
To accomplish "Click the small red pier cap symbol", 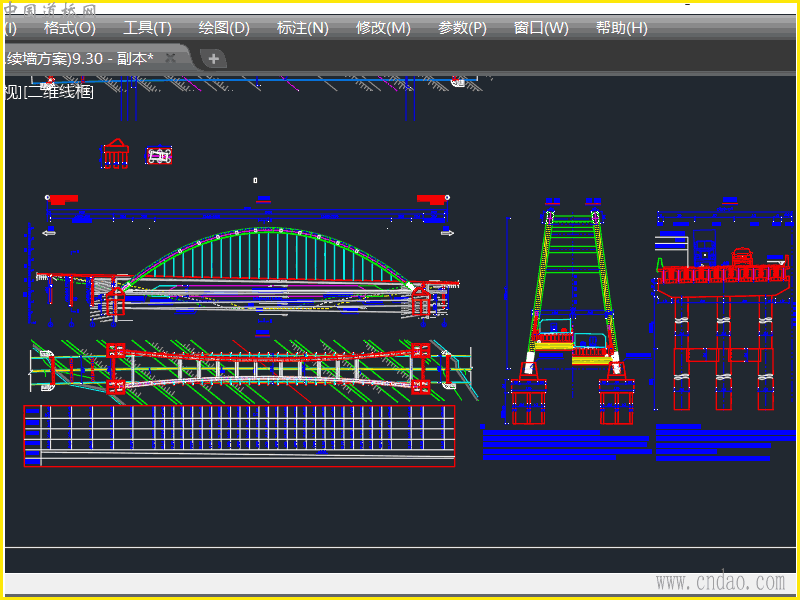I will [117, 153].
